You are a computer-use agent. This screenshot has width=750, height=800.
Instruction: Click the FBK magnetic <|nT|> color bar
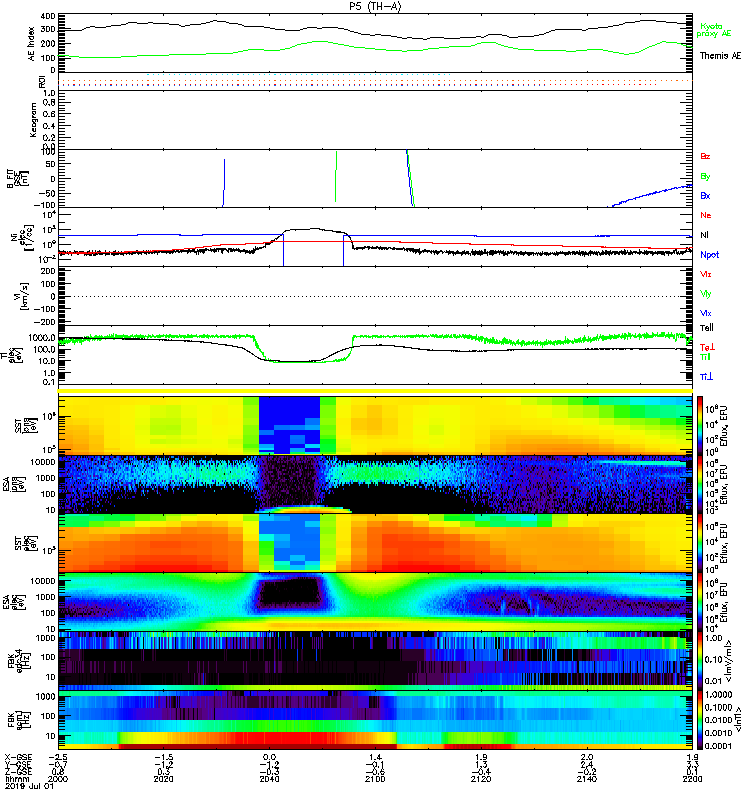700,719
